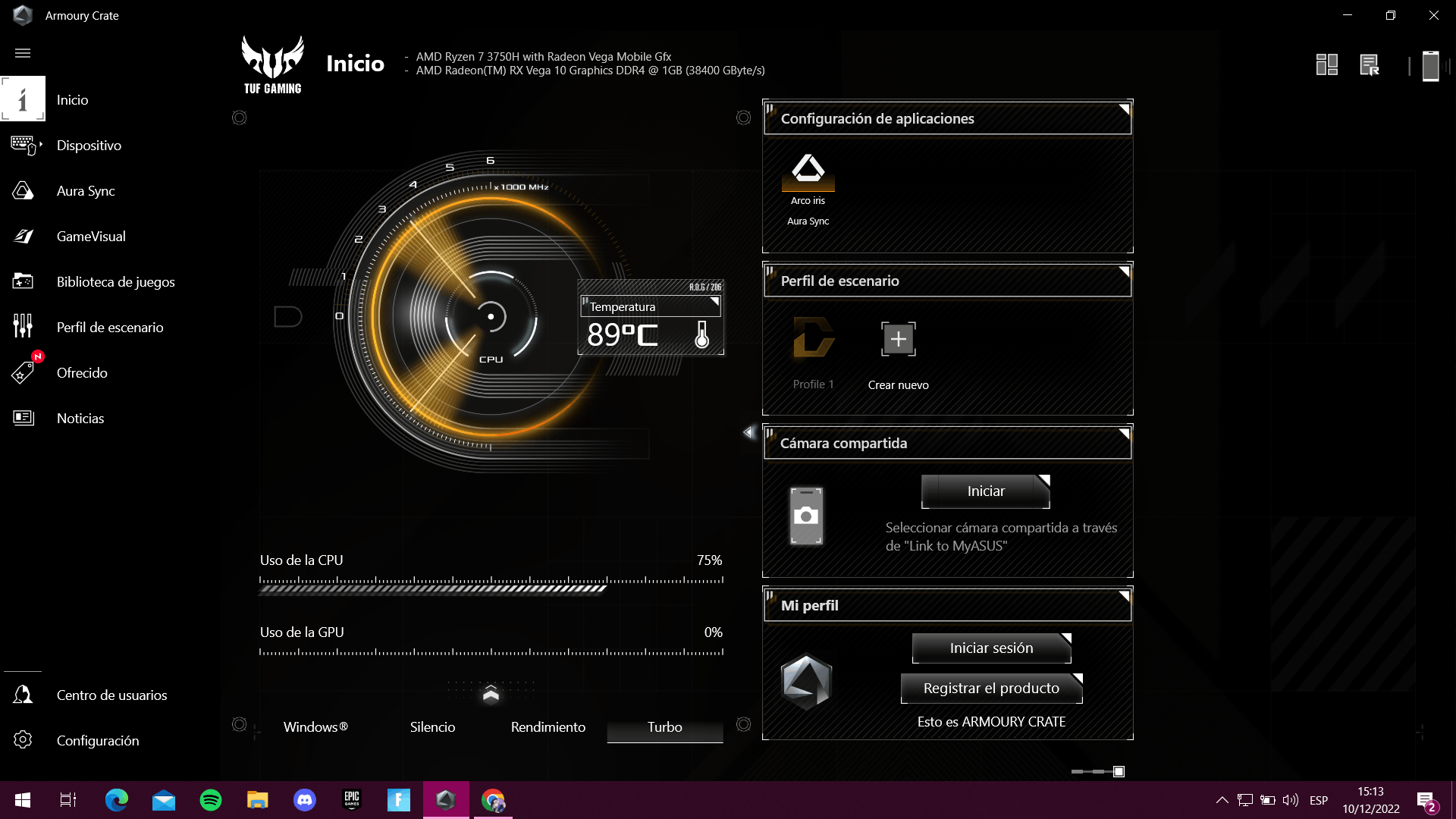Open Task View on the taskbar
1456x819 pixels.
(68, 800)
